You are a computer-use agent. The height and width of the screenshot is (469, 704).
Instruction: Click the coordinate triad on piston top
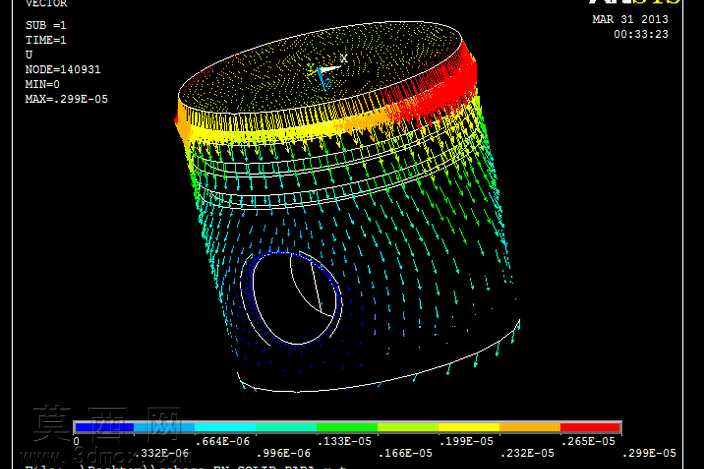327,71
